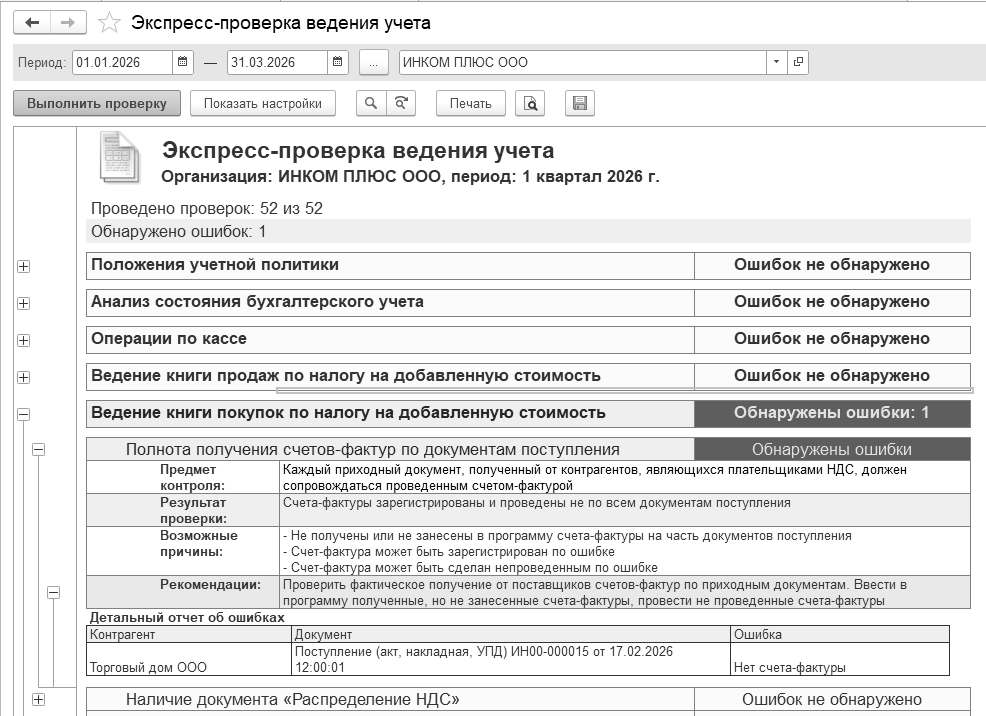Click Наличие документа «Распределение НДС» heading
The height and width of the screenshot is (716, 986).
[292, 699]
